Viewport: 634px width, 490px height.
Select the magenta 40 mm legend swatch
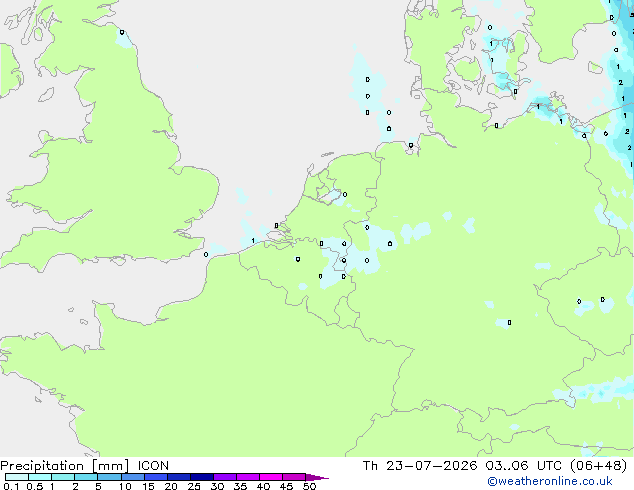pos(271,477)
